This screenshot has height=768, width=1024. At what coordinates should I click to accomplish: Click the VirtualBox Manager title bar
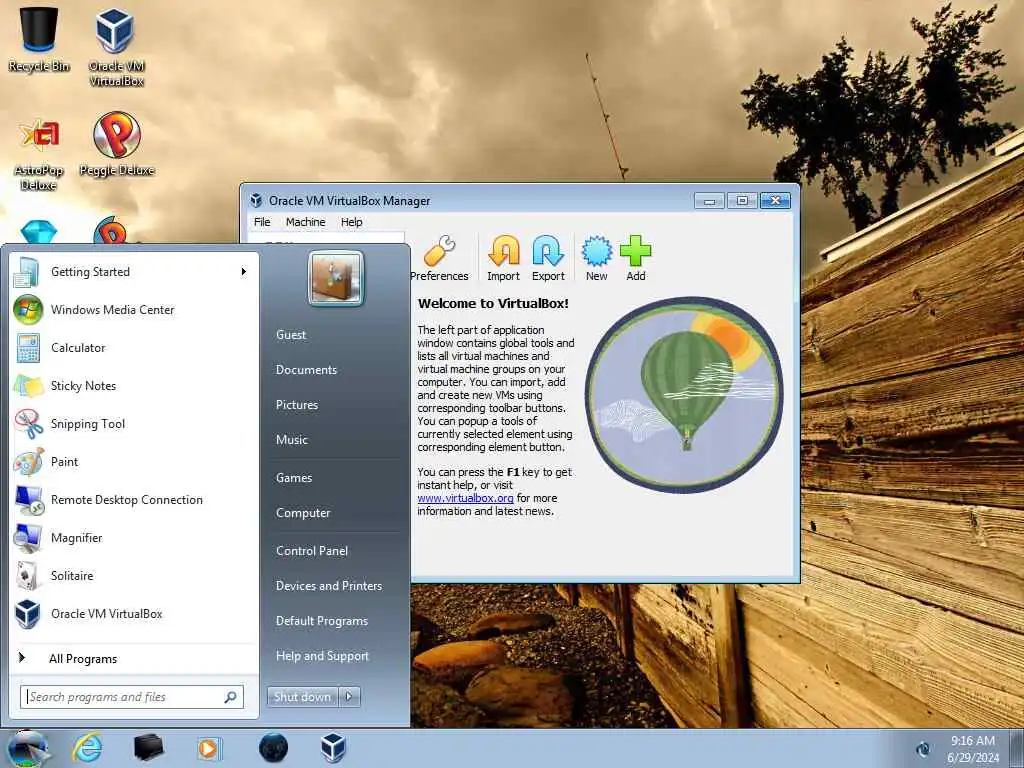pos(470,200)
